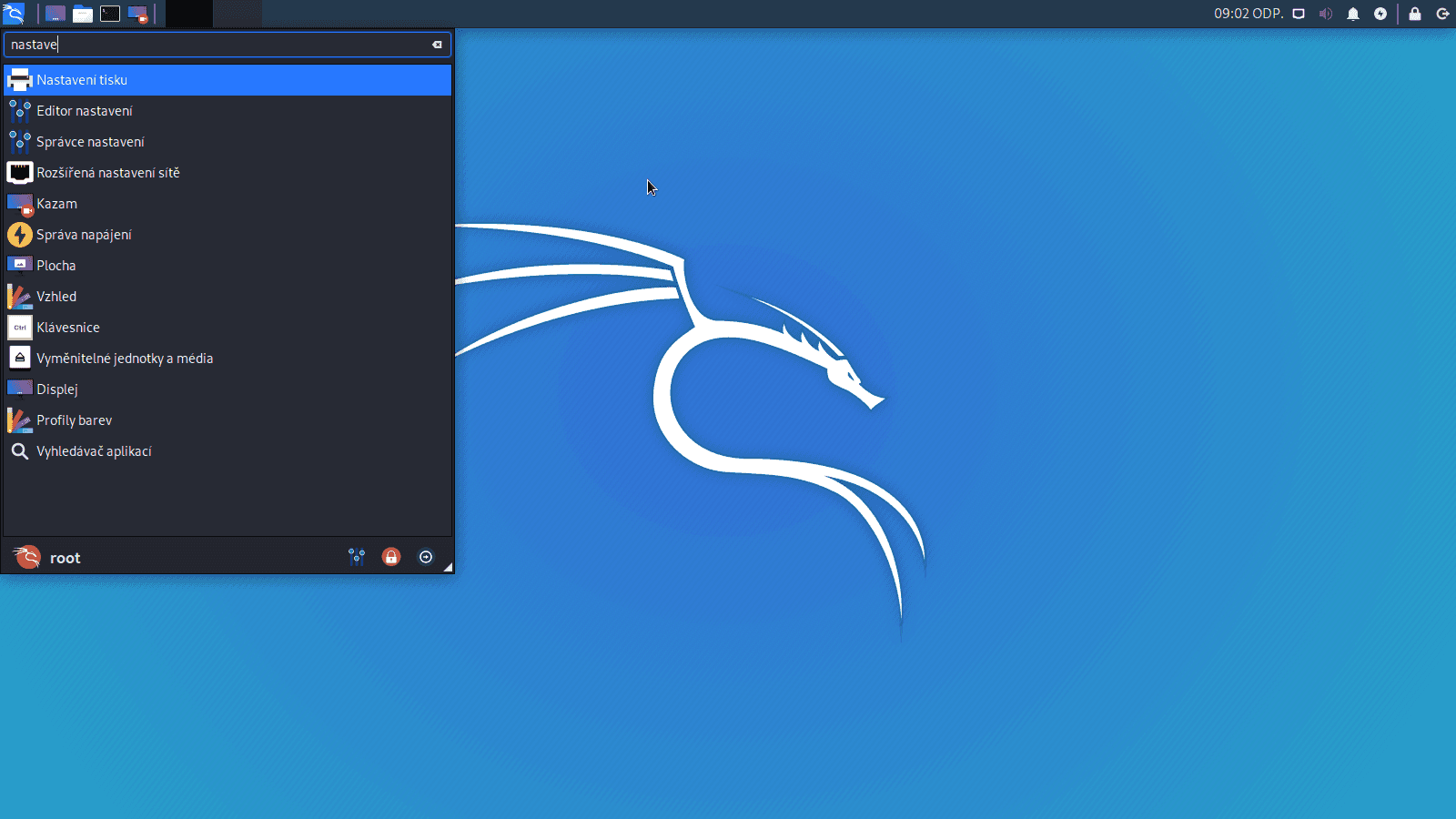Click the volume icon in the system tray

point(1325,14)
